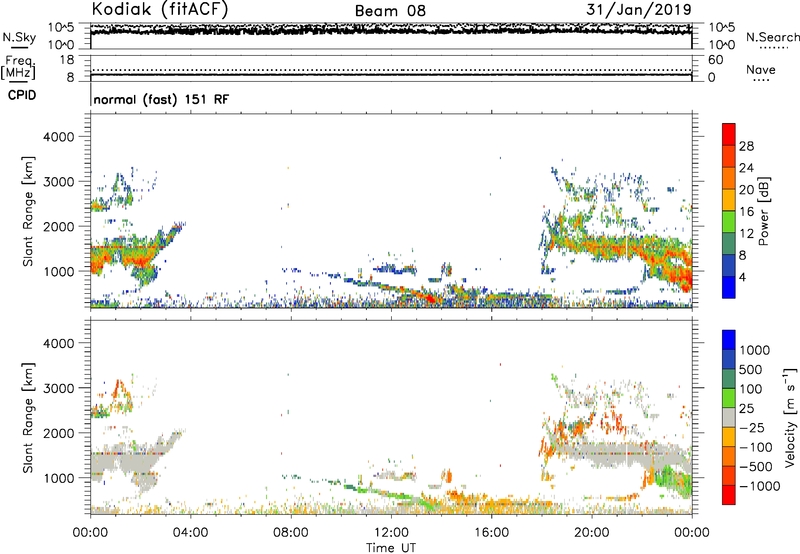Click the '16:00' time tick label
Screen dimensions: 800x554
pos(491,533)
